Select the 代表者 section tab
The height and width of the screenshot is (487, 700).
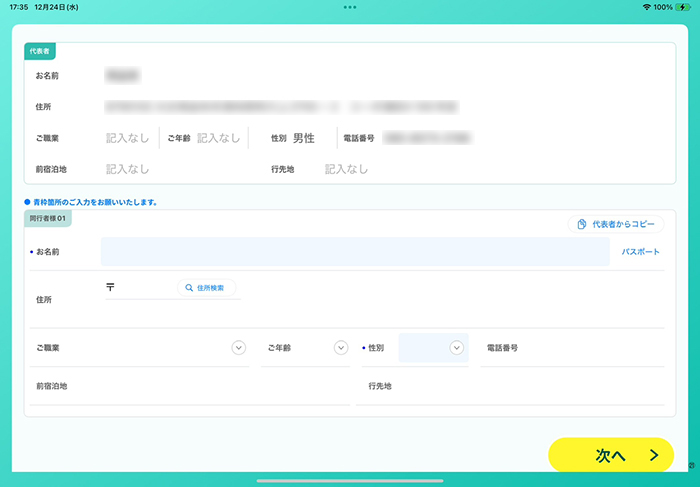tap(41, 50)
